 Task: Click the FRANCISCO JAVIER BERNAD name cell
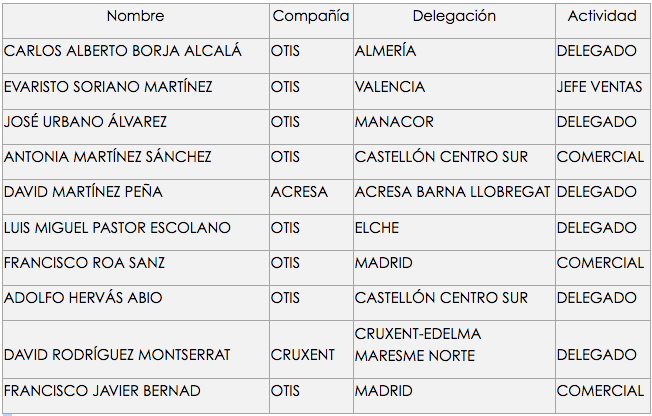(102, 391)
